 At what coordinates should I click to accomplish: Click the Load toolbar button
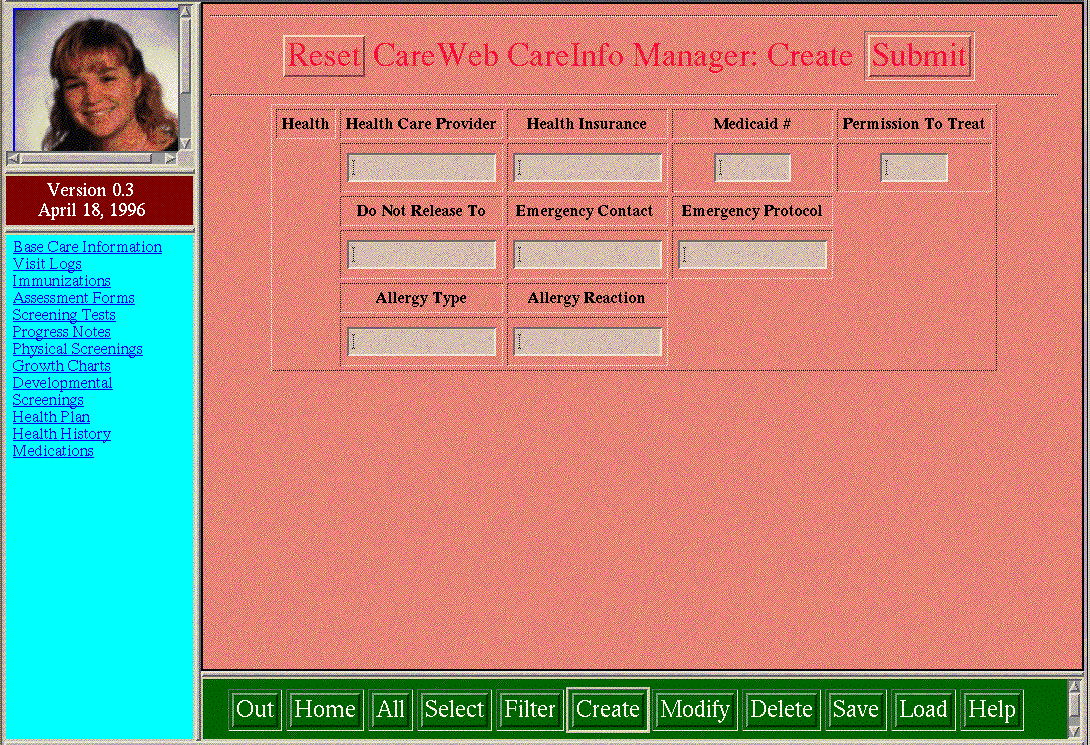click(923, 710)
